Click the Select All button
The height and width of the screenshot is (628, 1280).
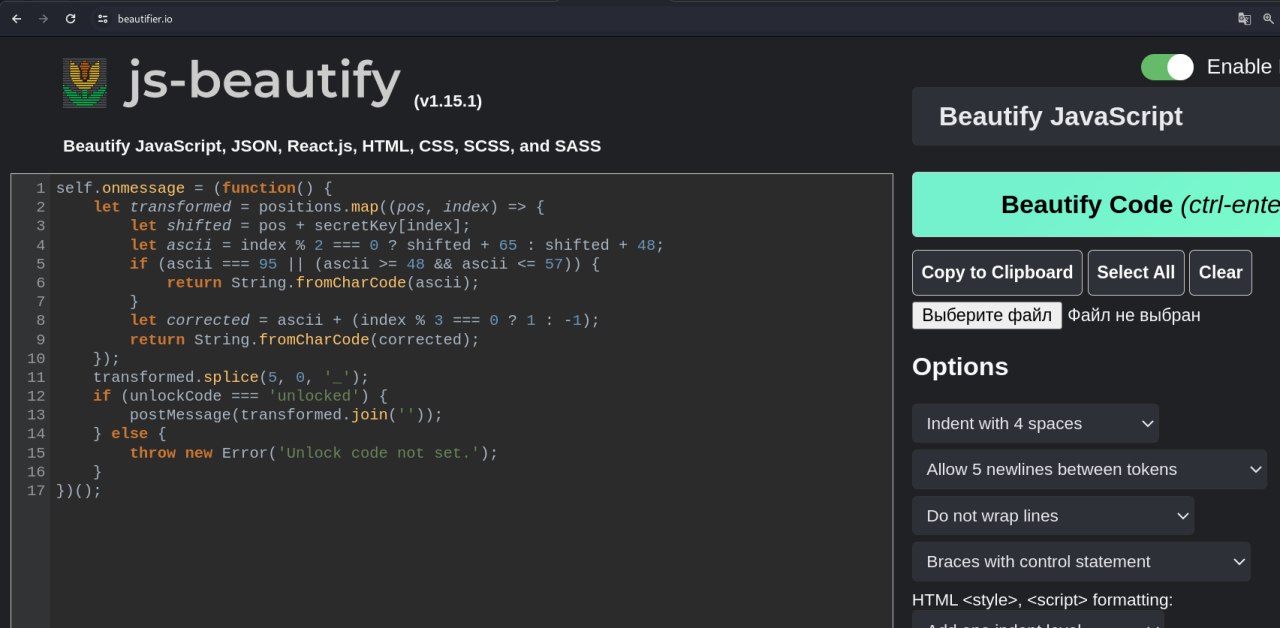(x=1136, y=272)
